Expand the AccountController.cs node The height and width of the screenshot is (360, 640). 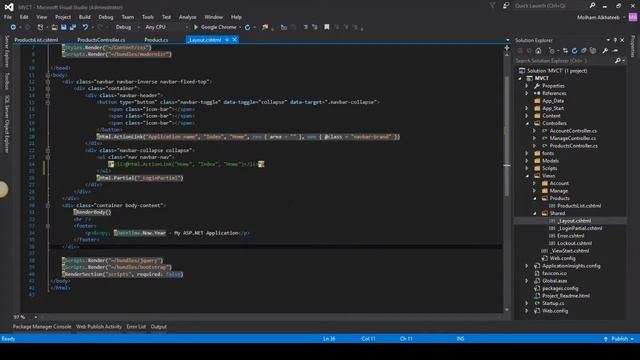coord(535,131)
